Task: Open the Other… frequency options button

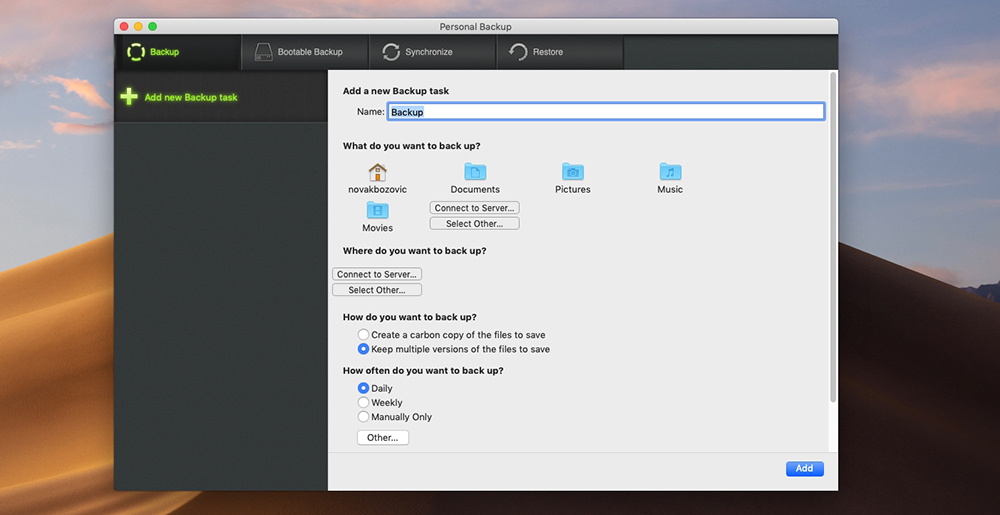Action: [x=383, y=438]
